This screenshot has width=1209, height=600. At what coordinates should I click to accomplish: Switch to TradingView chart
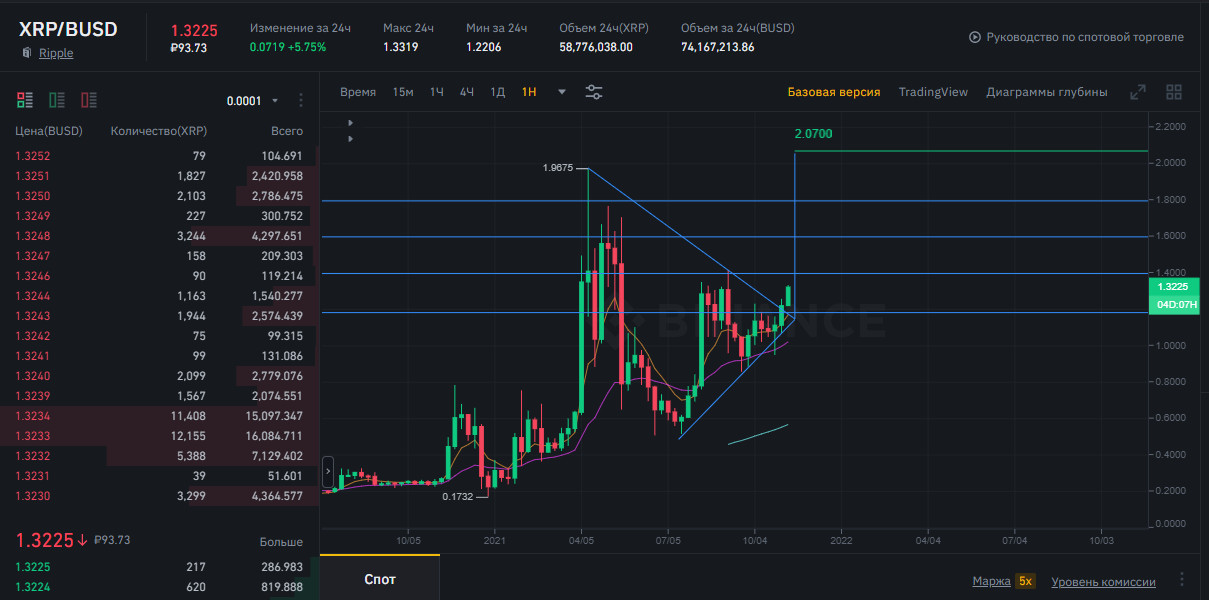pyautogui.click(x=933, y=92)
